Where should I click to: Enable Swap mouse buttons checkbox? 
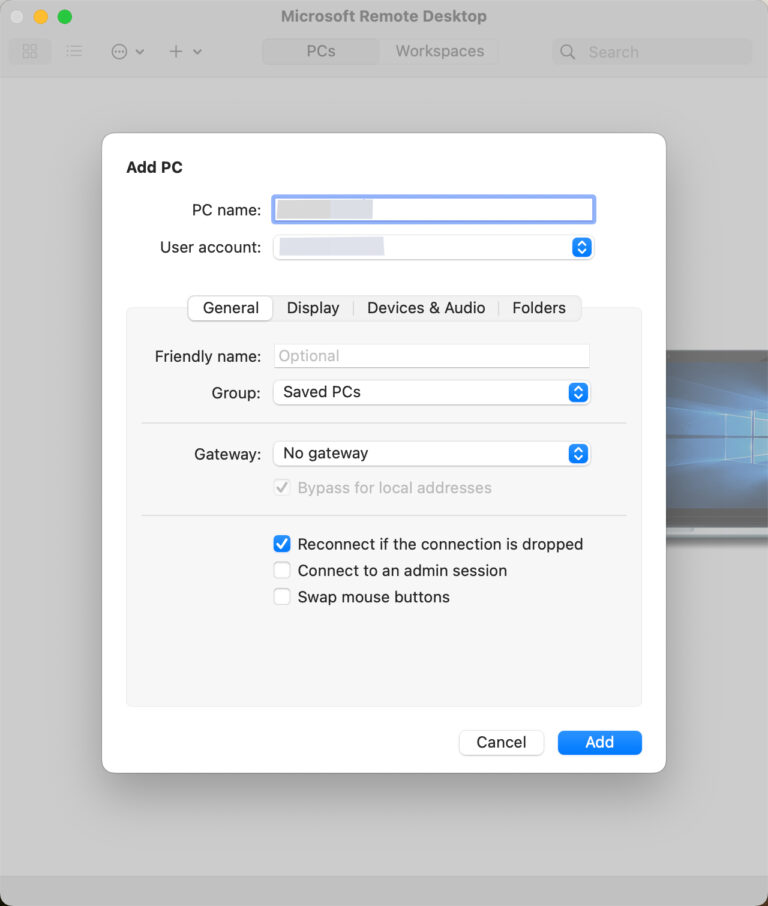(282, 597)
